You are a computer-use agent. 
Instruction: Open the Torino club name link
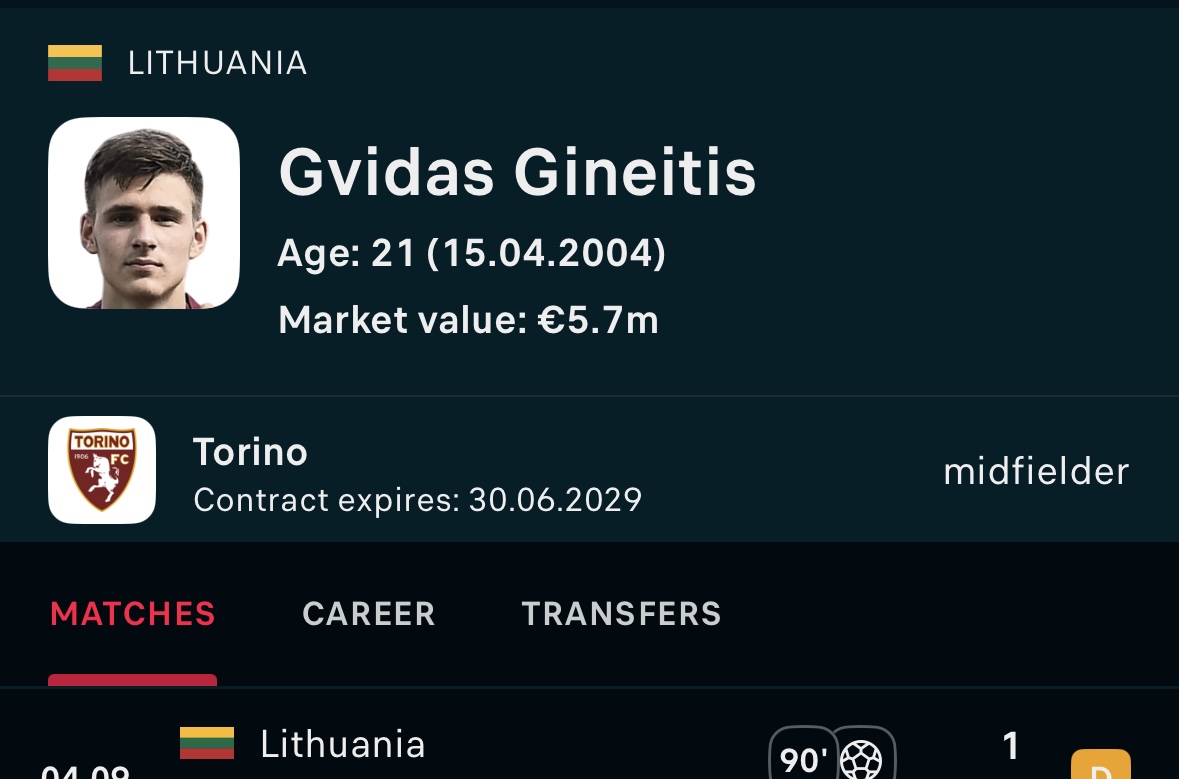click(250, 452)
